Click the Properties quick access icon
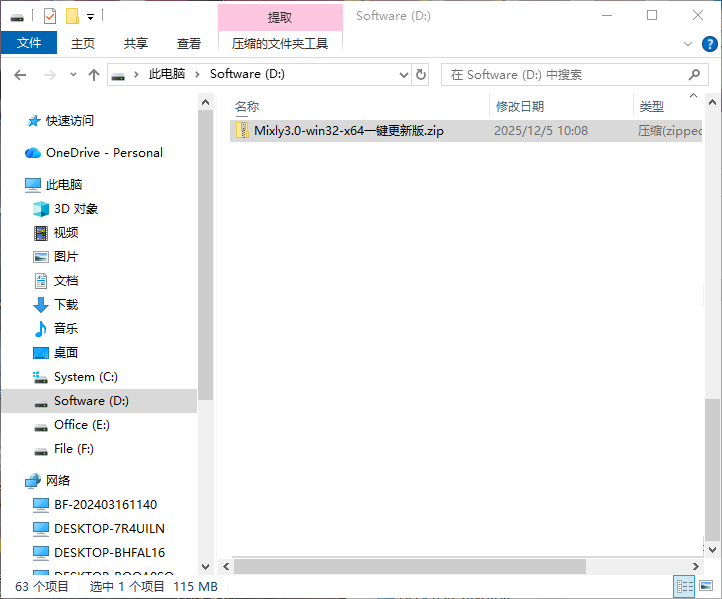This screenshot has height=599, width=722. pos(50,17)
